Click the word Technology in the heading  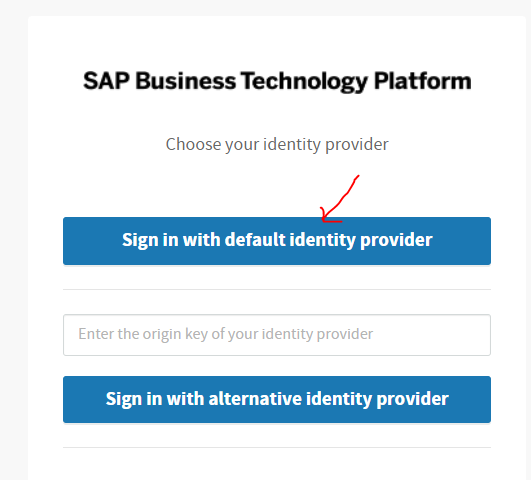coord(304,82)
